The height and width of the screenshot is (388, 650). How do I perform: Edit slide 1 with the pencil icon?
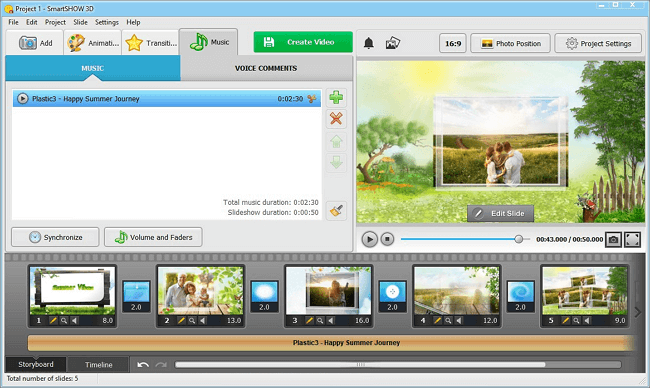pyautogui.click(x=53, y=320)
